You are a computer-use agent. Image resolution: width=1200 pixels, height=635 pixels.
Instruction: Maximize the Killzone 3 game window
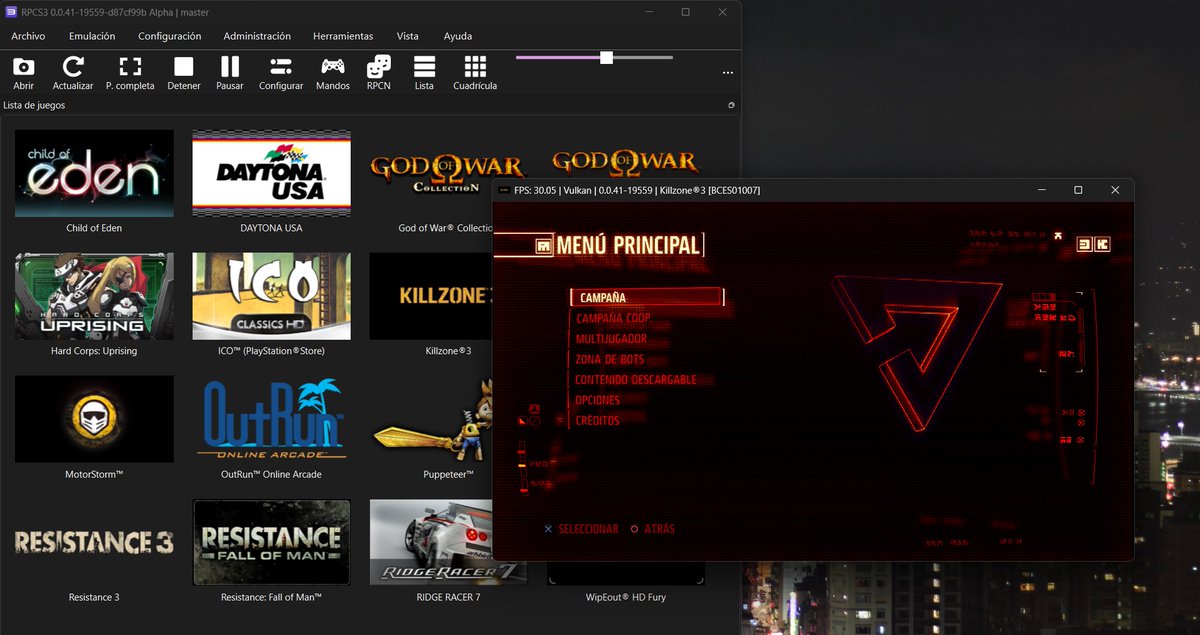[x=1078, y=190]
